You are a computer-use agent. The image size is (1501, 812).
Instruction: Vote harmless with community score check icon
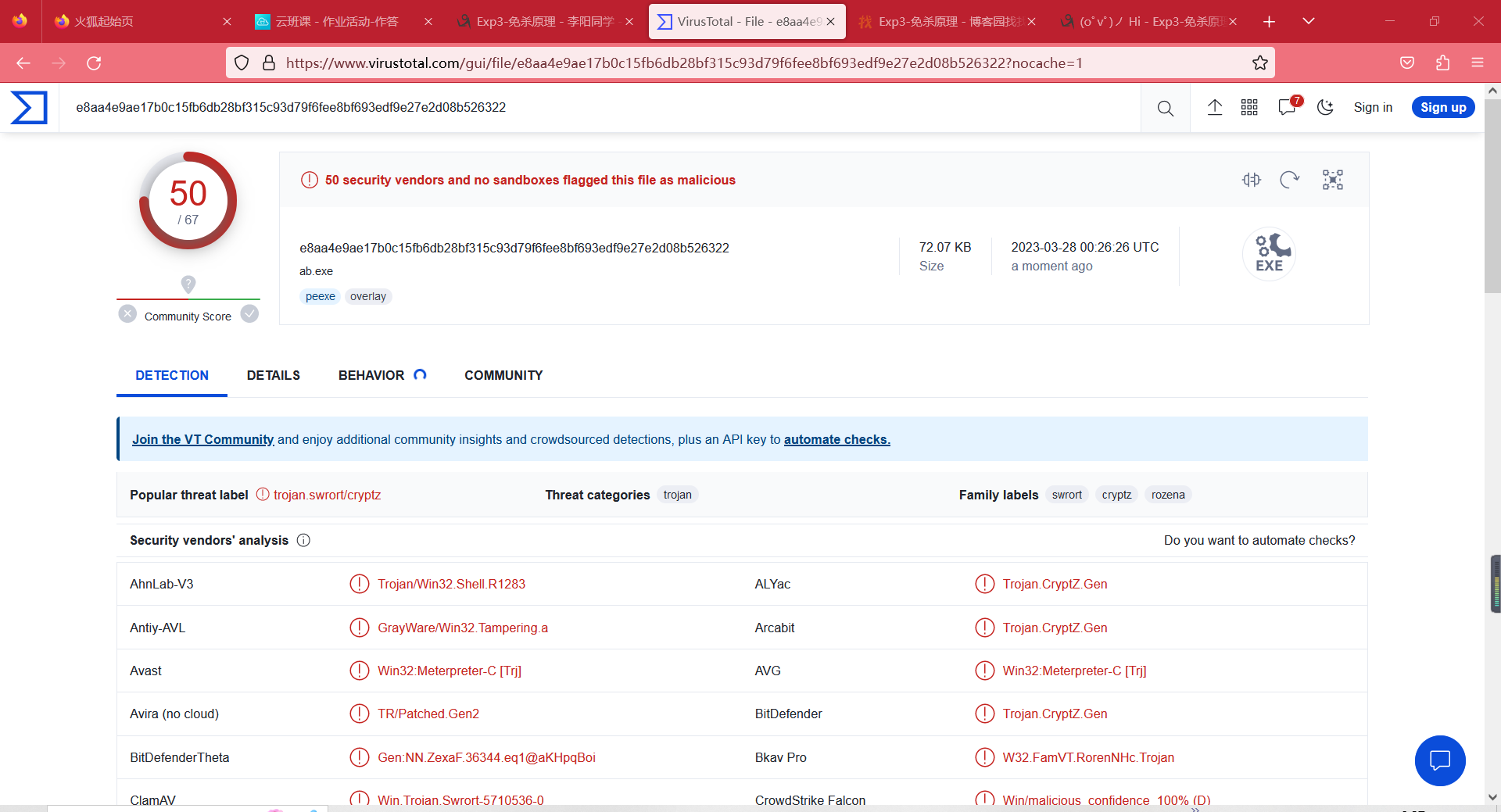coord(249,314)
